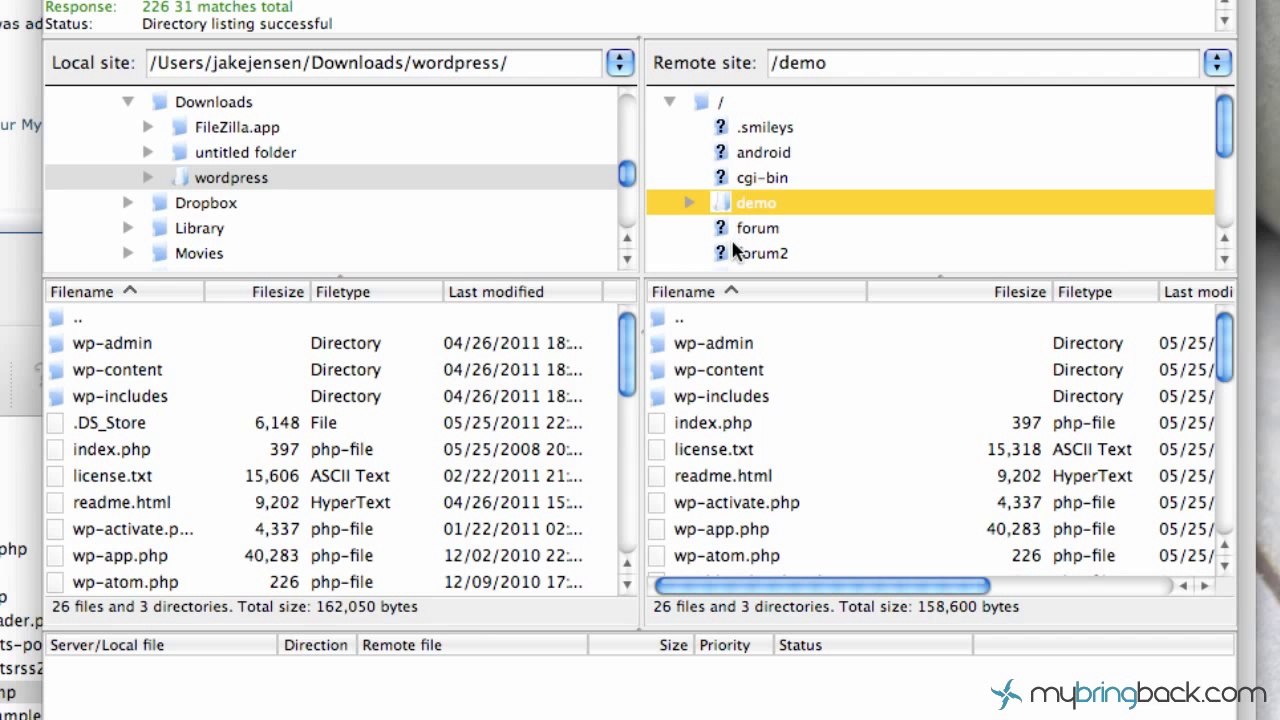The image size is (1280, 720).
Task: Click the remote root folder icon
Action: point(702,102)
